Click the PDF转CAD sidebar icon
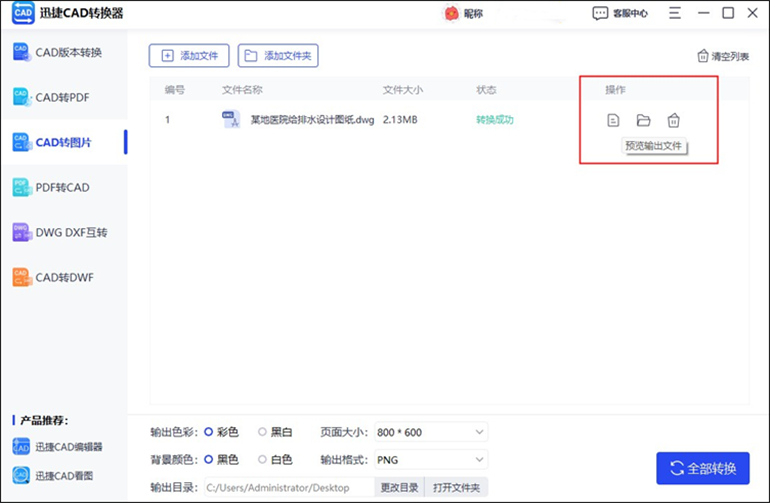This screenshot has height=503, width=770. (21, 187)
